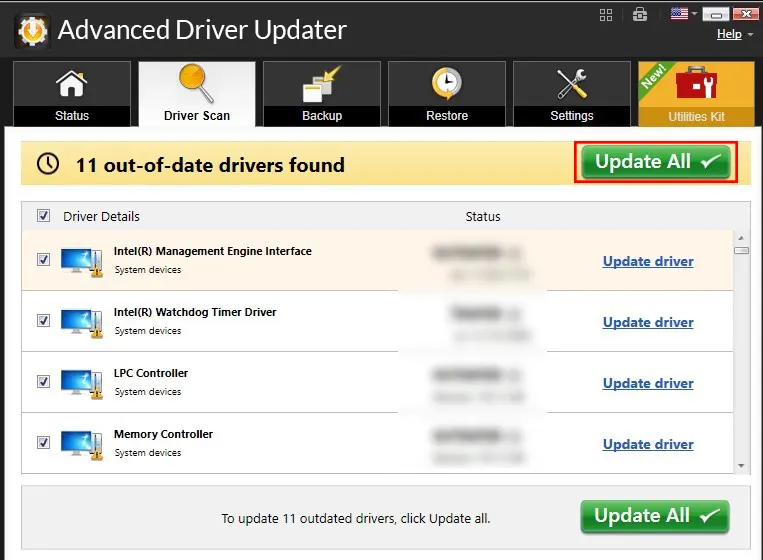Toggle the select-all Driver Details checkbox
The width and height of the screenshot is (763, 560).
click(43, 216)
